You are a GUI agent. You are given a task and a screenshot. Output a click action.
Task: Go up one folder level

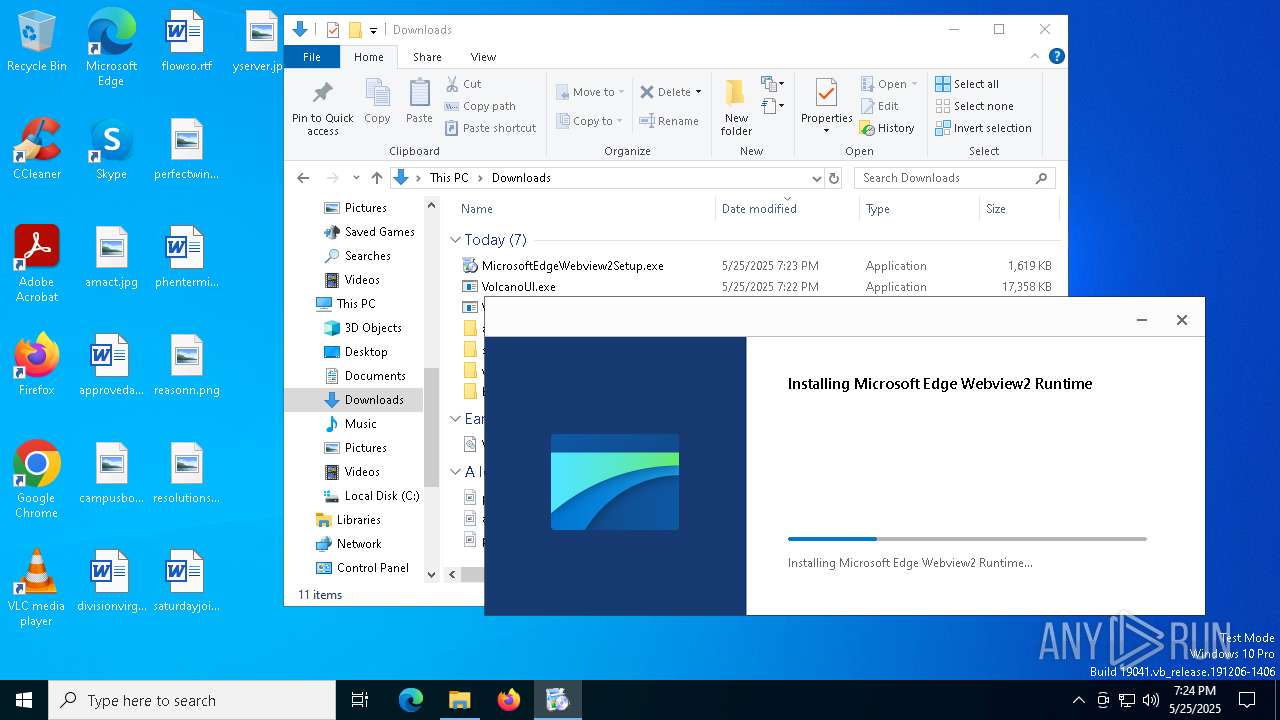[377, 178]
